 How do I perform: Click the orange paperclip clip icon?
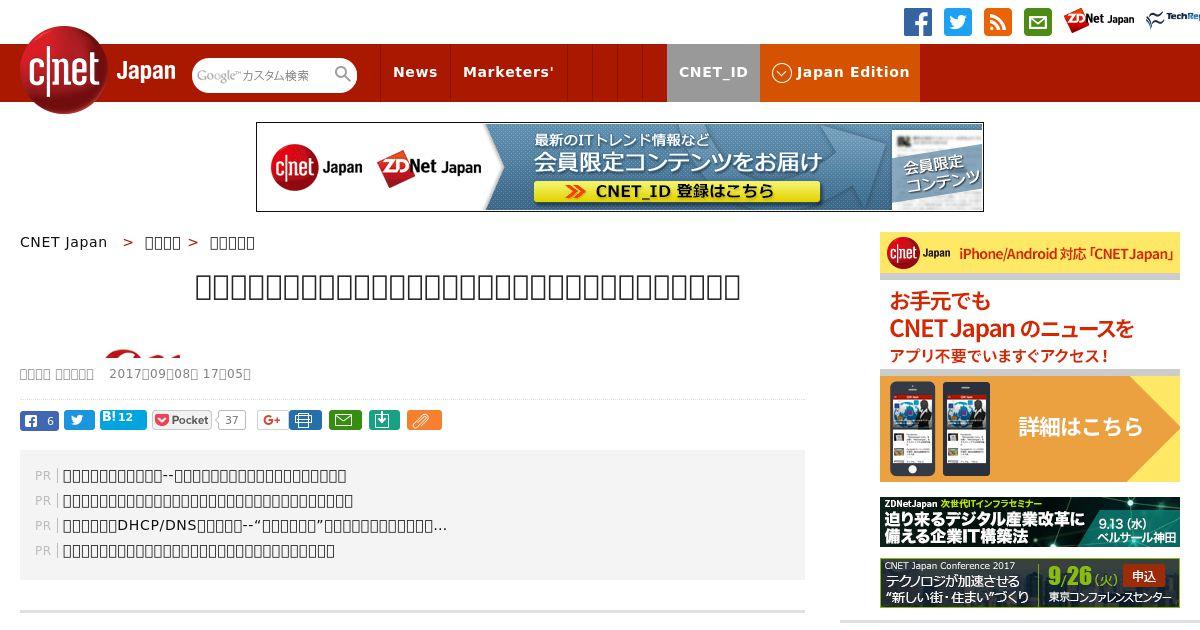tap(424, 420)
